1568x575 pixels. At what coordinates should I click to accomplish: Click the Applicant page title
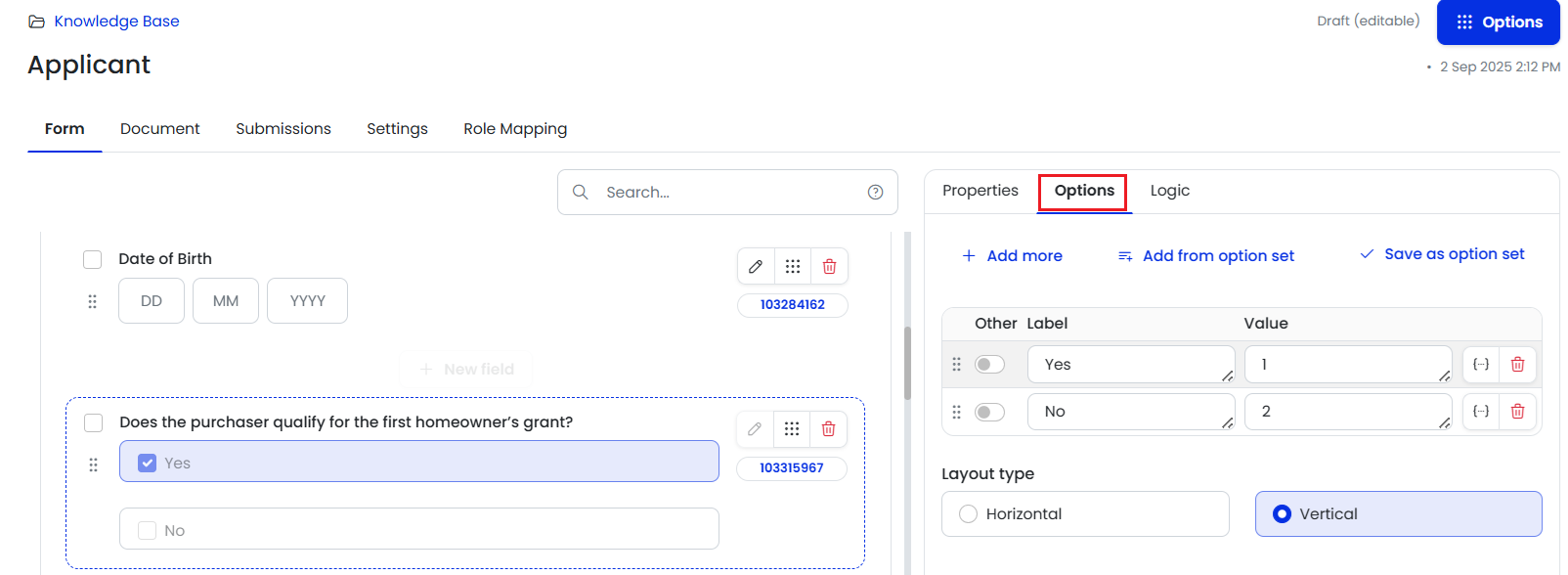(x=89, y=65)
